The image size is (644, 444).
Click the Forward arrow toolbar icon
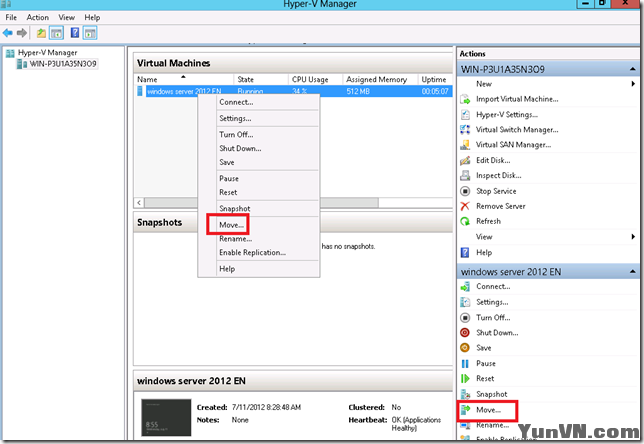tap(22, 33)
